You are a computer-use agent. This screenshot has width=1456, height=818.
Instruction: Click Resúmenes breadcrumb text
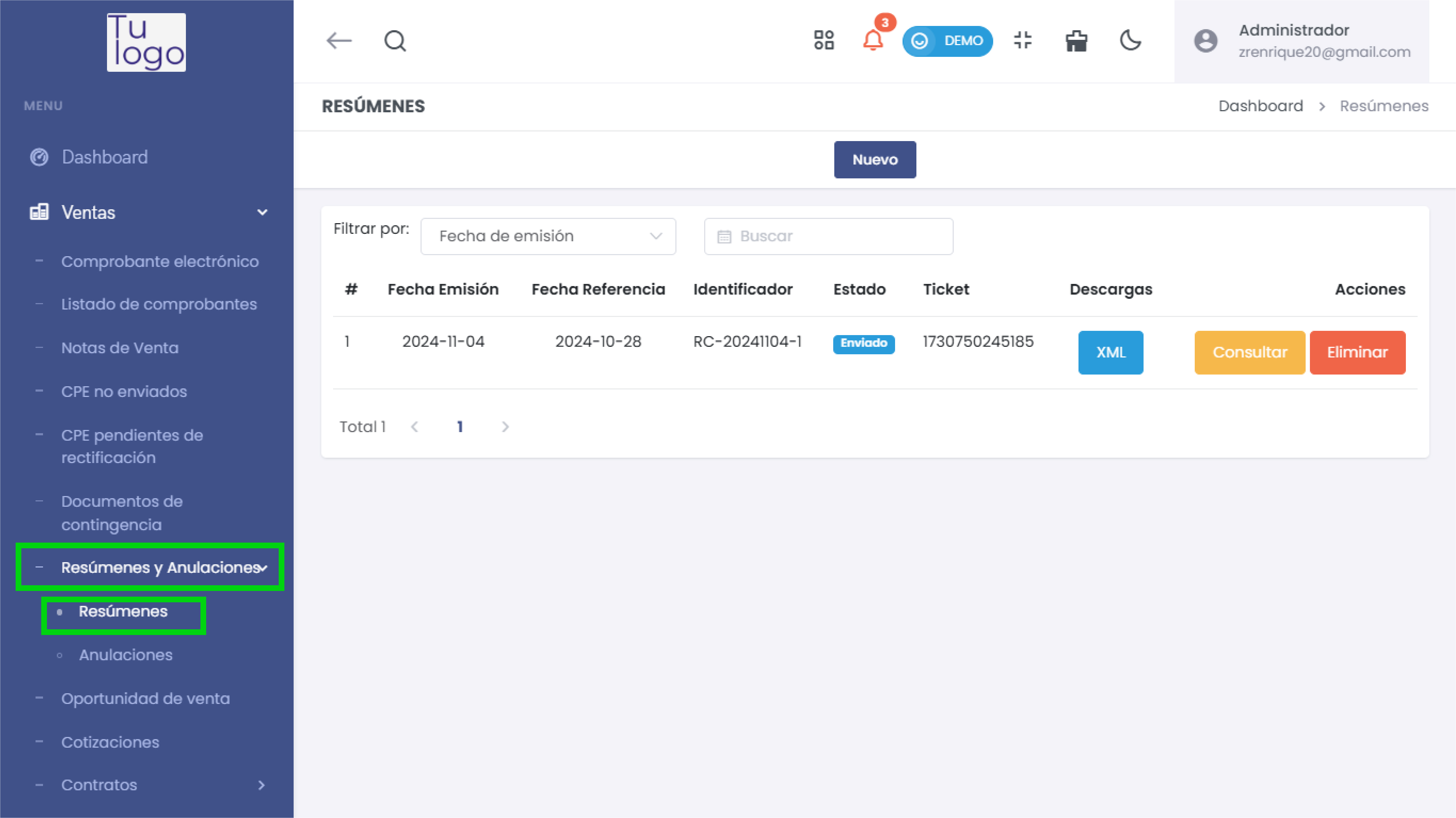[1384, 106]
